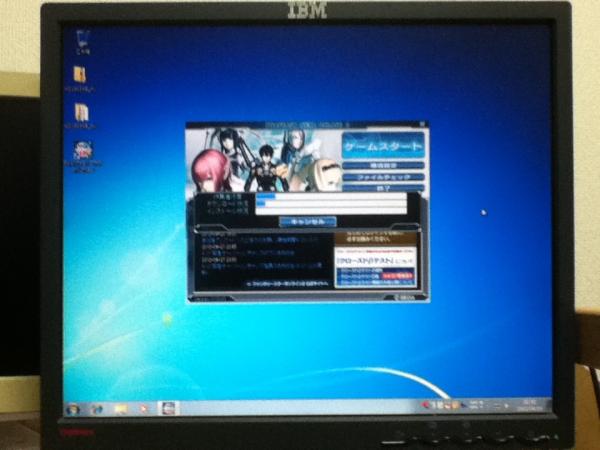Open the Recycle Bin desktop icon
Screen dimensions: 600x450
tap(83, 42)
